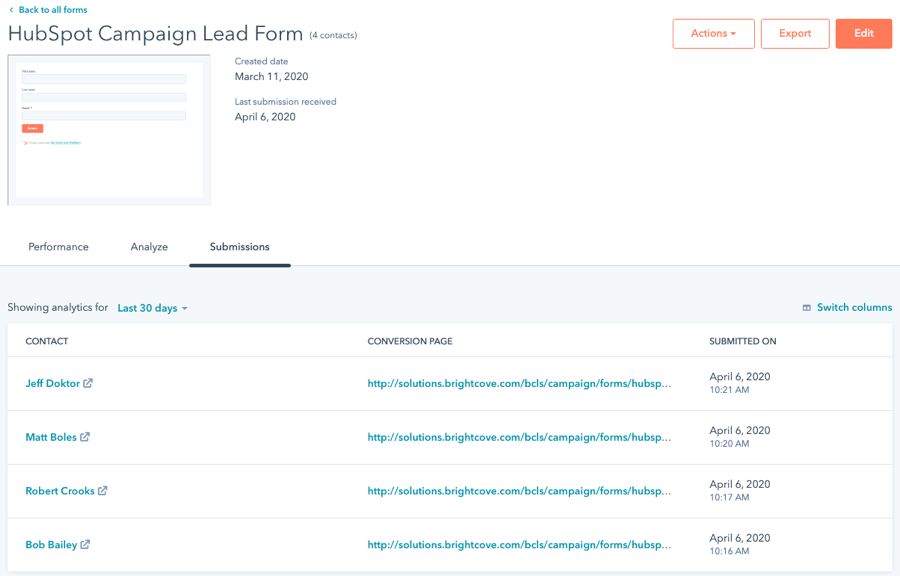Click the Switch columns table icon
The image size is (900, 576).
click(x=806, y=308)
